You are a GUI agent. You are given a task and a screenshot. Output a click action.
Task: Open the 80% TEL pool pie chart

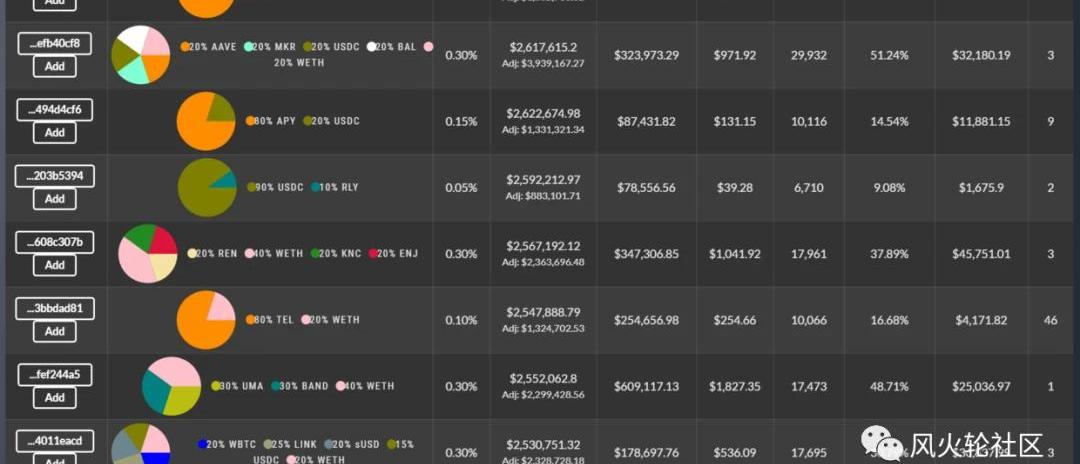point(206,320)
